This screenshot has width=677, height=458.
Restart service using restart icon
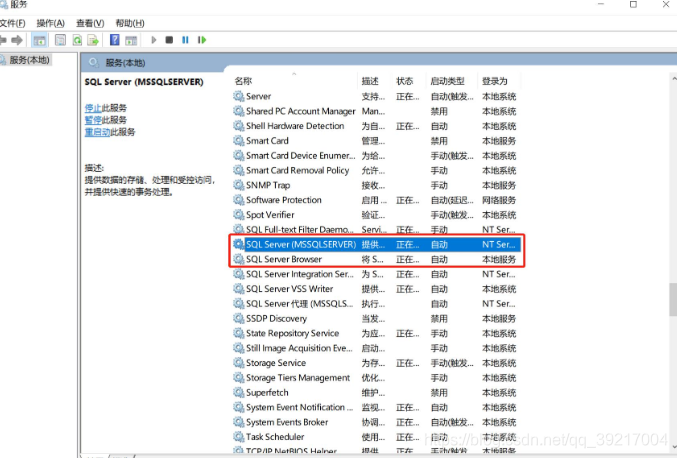(202, 40)
